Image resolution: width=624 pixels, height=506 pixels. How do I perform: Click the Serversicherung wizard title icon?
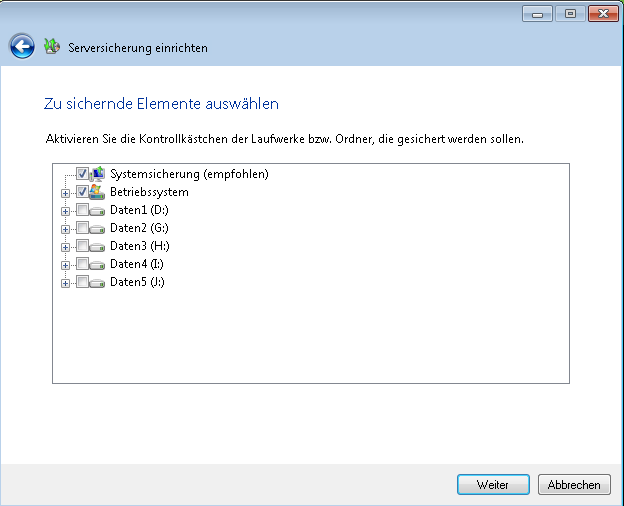(52, 47)
